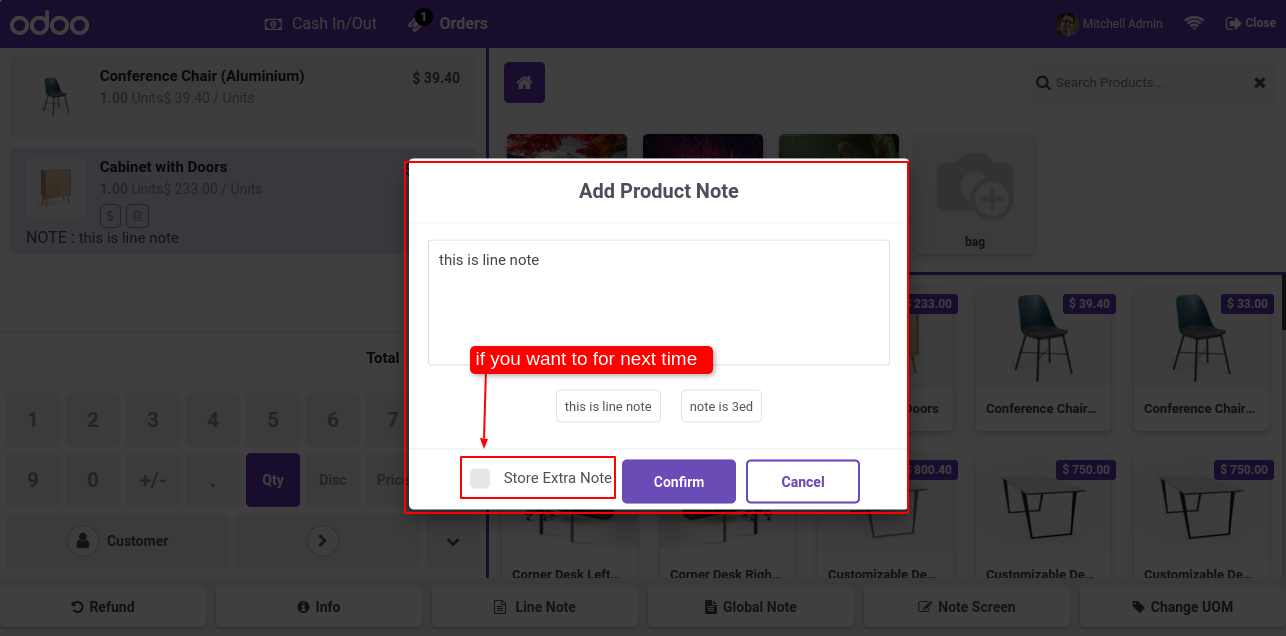The width and height of the screenshot is (1286, 636).
Task: Click into the product note text area
Action: (x=659, y=302)
